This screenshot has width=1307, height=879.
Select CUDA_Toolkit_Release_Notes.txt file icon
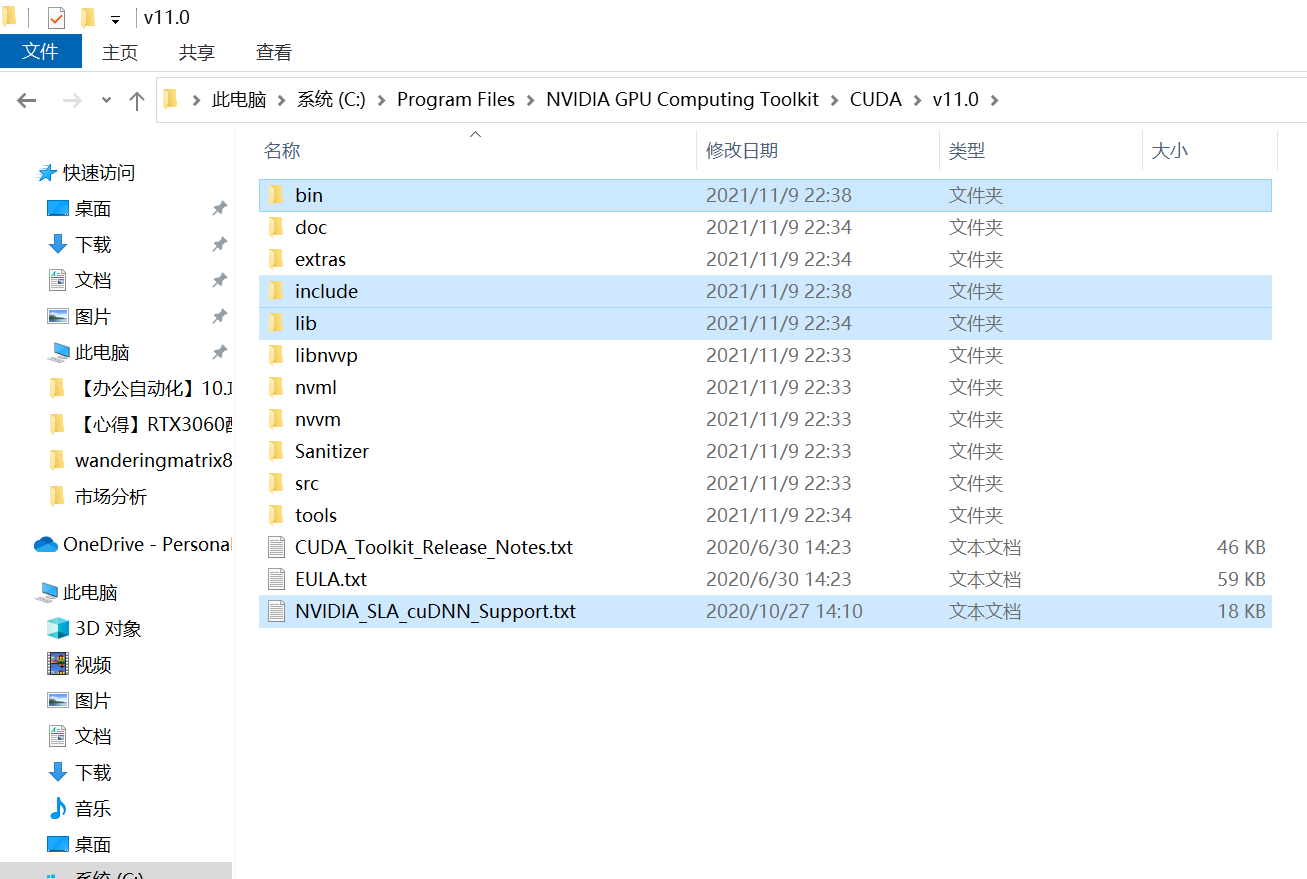(x=277, y=547)
